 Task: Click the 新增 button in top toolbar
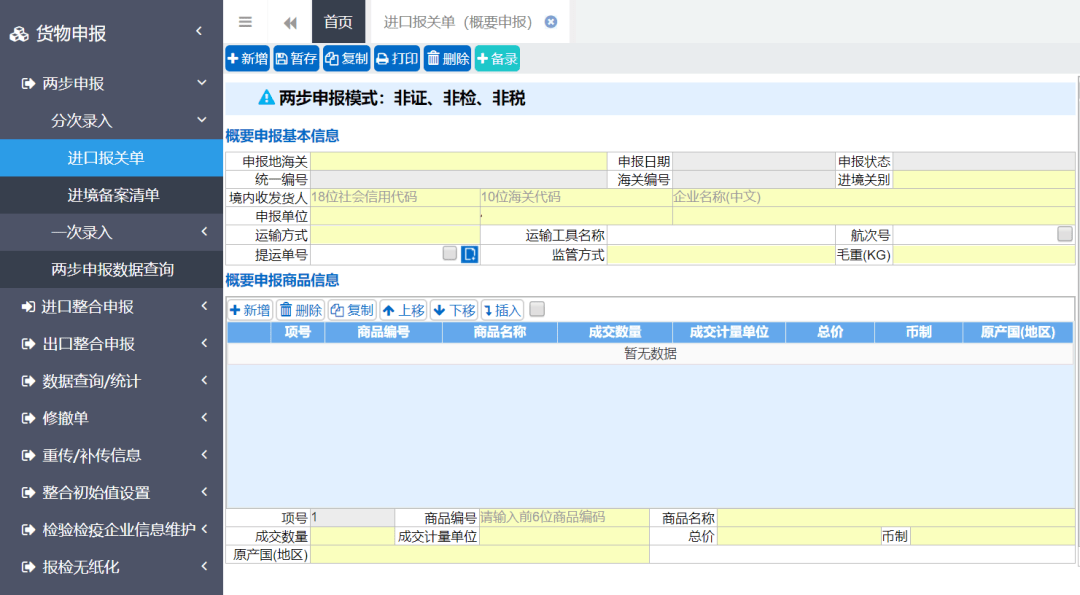[246, 58]
